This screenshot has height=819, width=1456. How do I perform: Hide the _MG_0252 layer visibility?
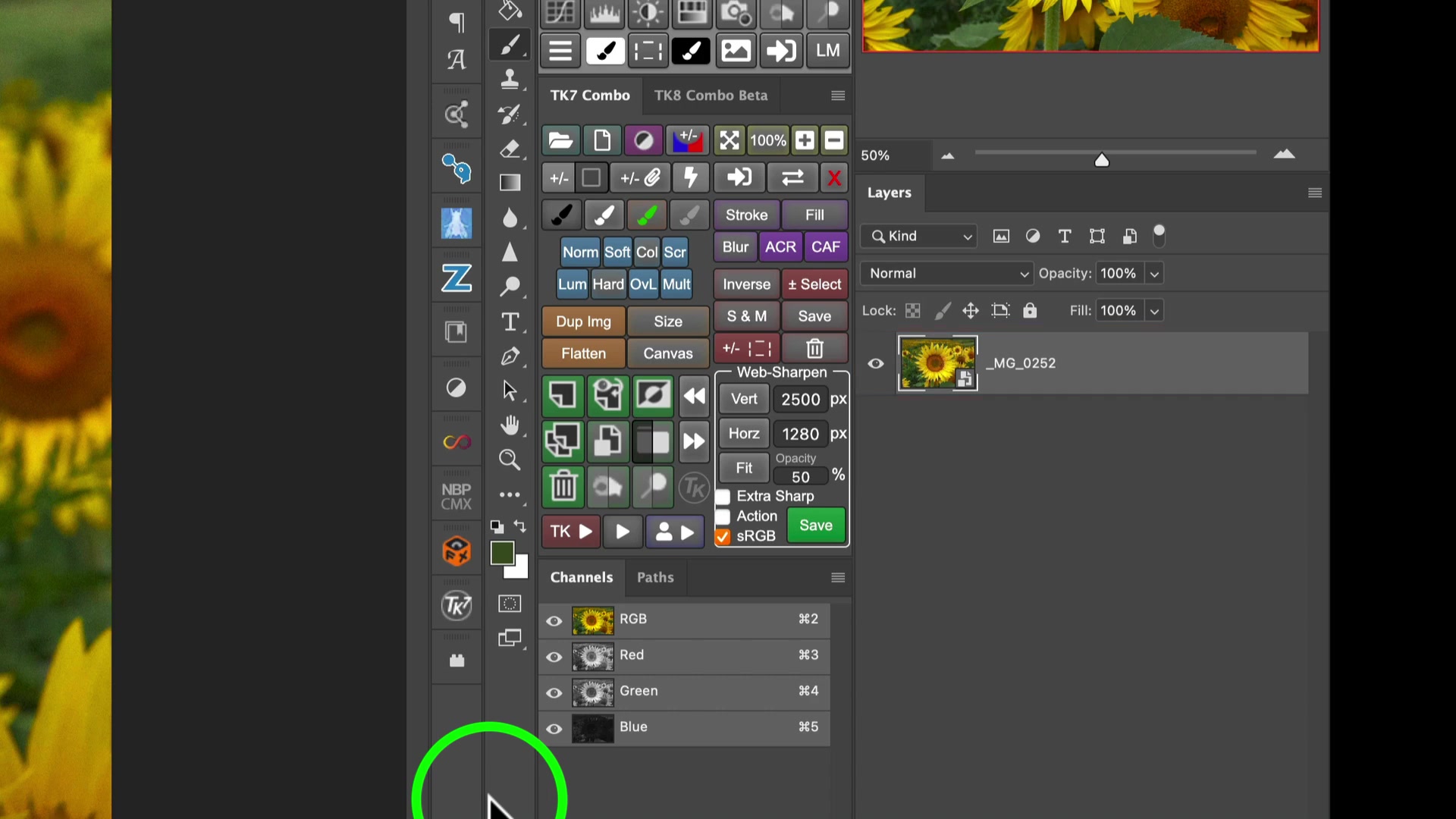pos(876,363)
